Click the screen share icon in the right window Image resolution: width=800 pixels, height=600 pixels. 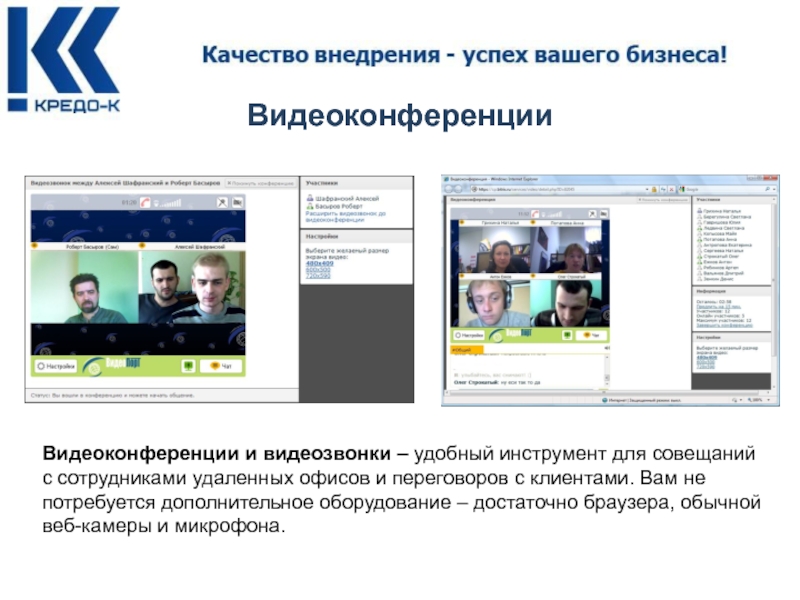tap(567, 335)
